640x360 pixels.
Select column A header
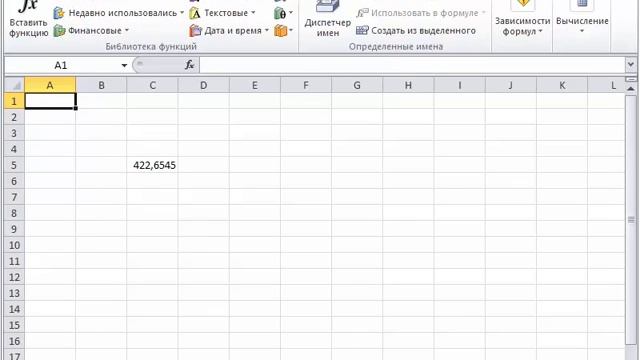(50, 85)
